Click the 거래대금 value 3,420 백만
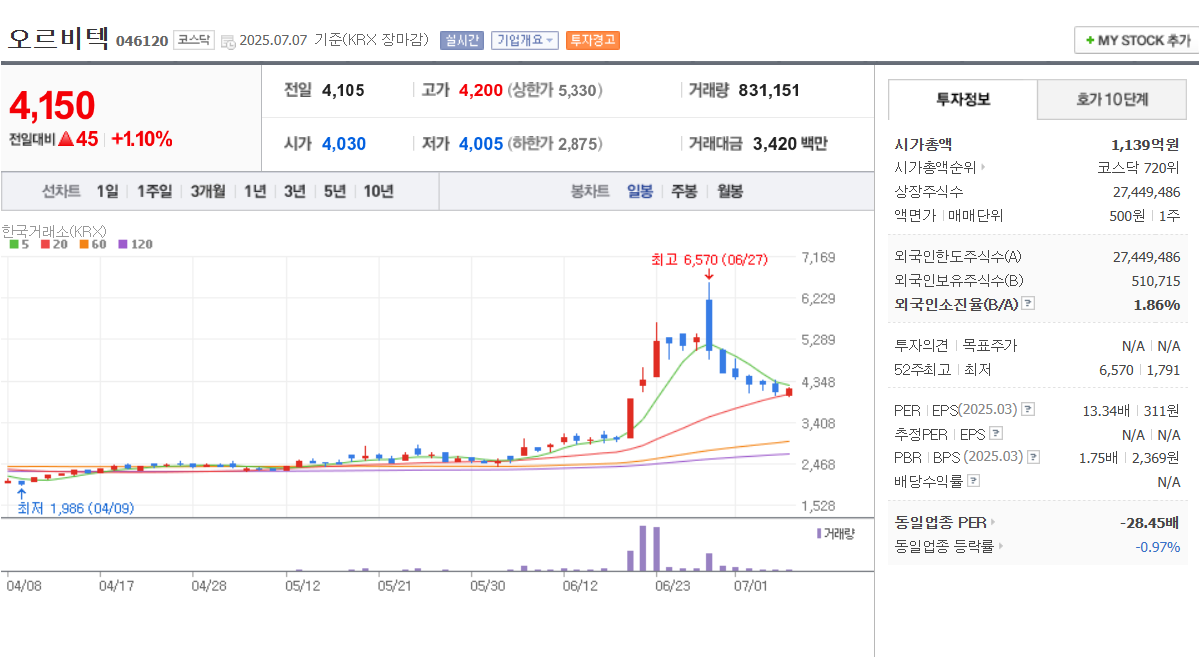The width and height of the screenshot is (1199, 657). 790,144
